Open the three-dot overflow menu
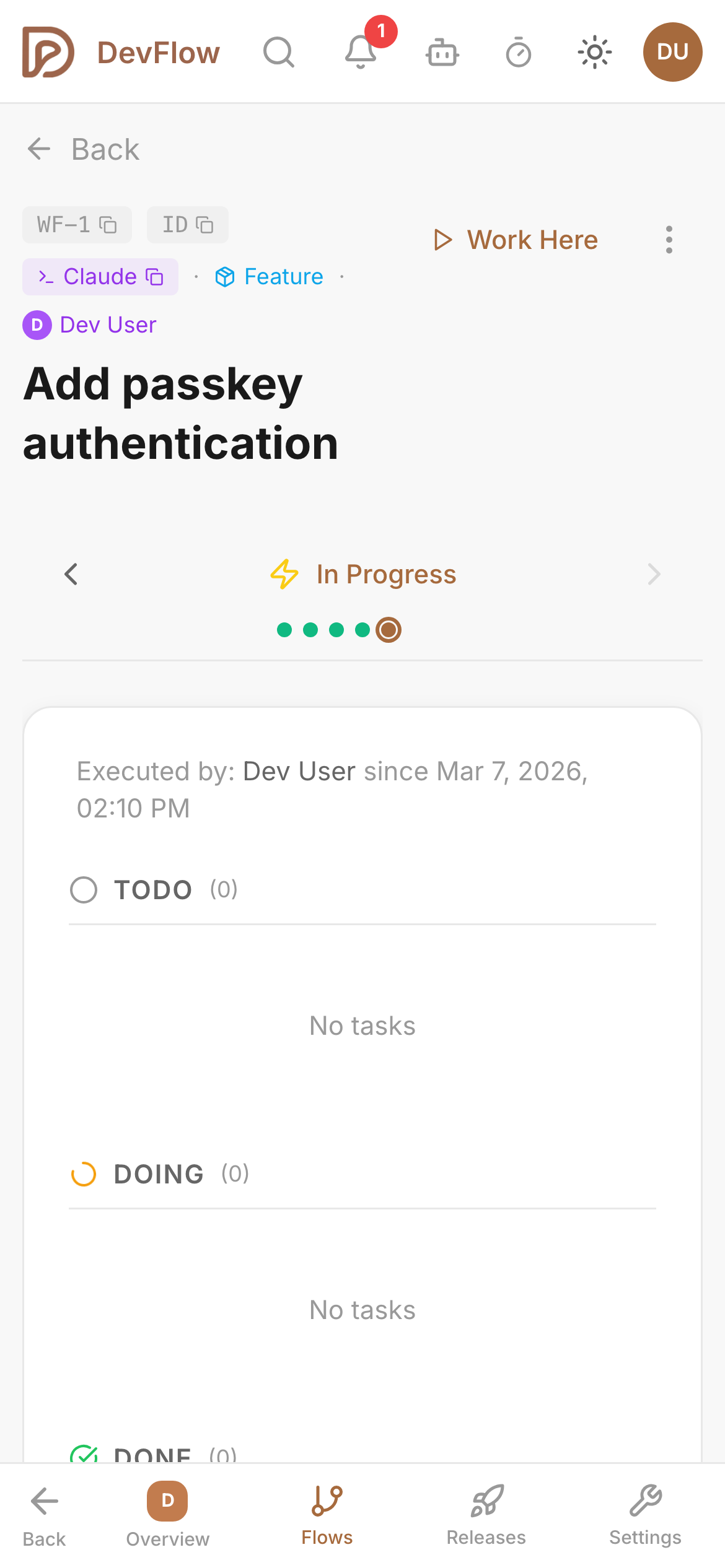Screen dimensions: 725x1568 click(x=669, y=240)
